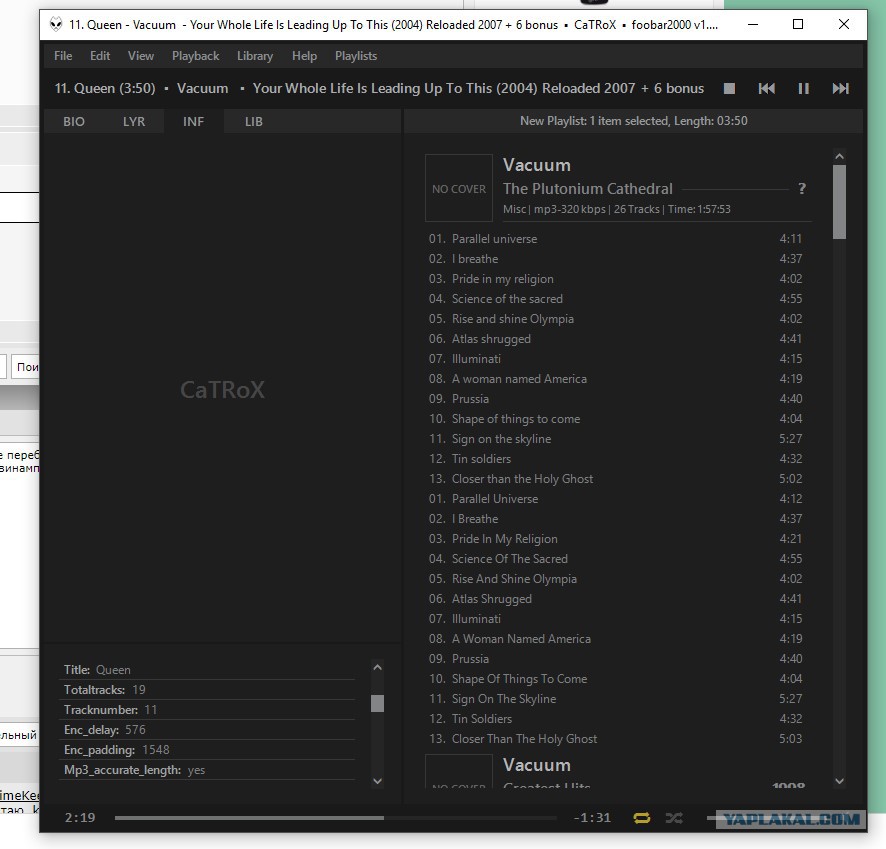
Task: Click the Tracknumber: 11 metadata row
Action: [207, 710]
